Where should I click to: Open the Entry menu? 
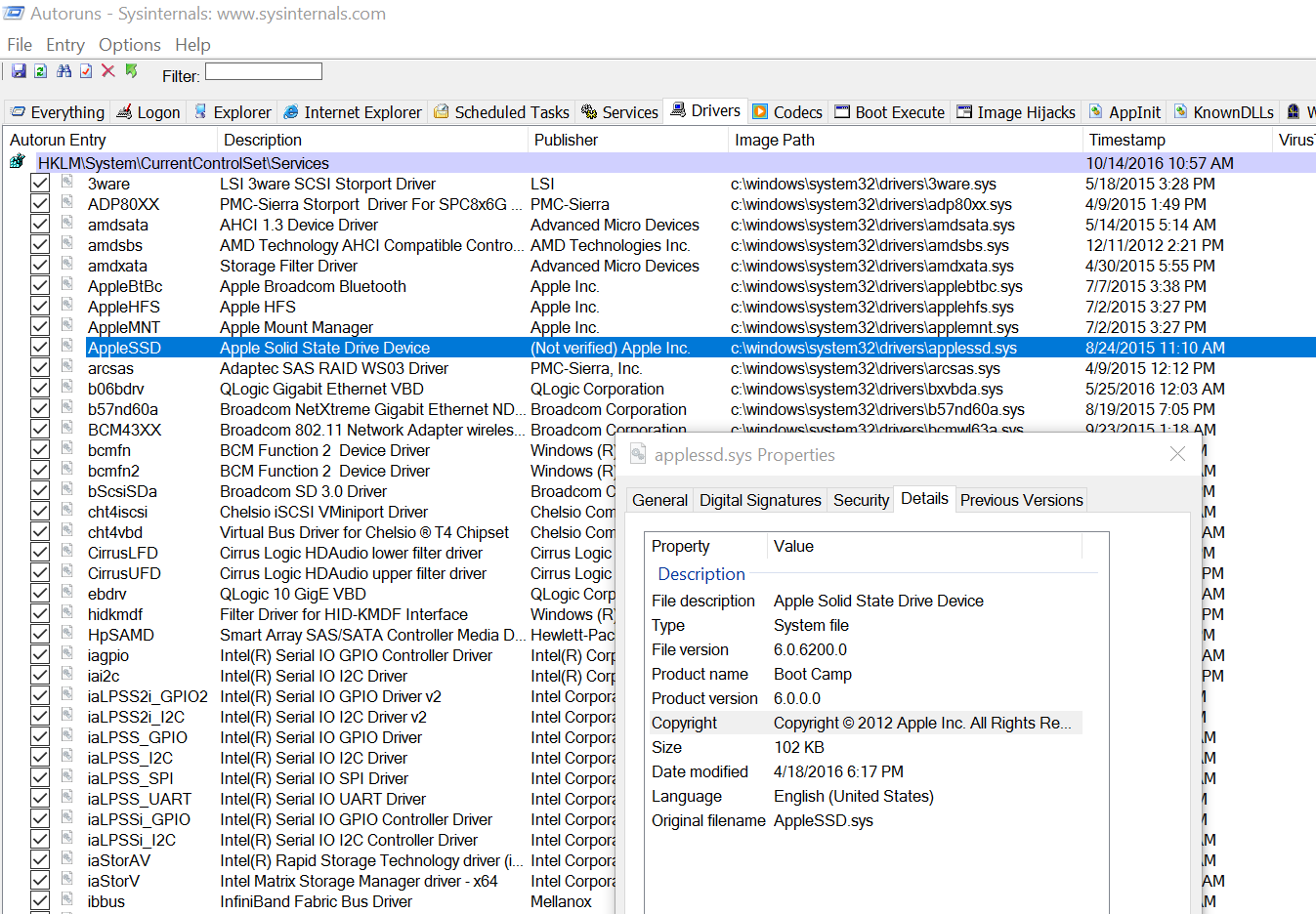click(64, 45)
